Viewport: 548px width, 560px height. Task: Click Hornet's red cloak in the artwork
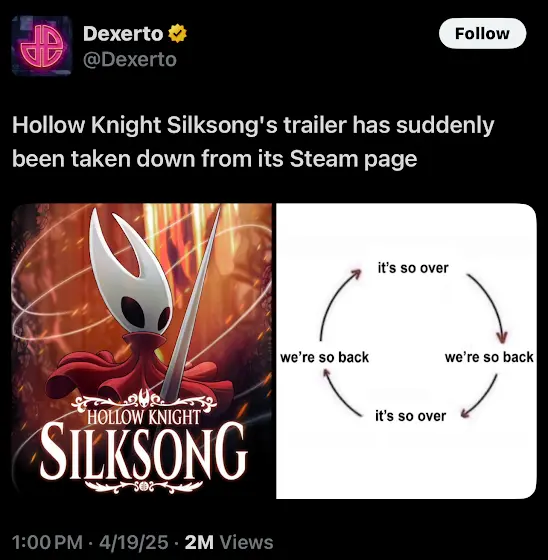[x=139, y=371]
